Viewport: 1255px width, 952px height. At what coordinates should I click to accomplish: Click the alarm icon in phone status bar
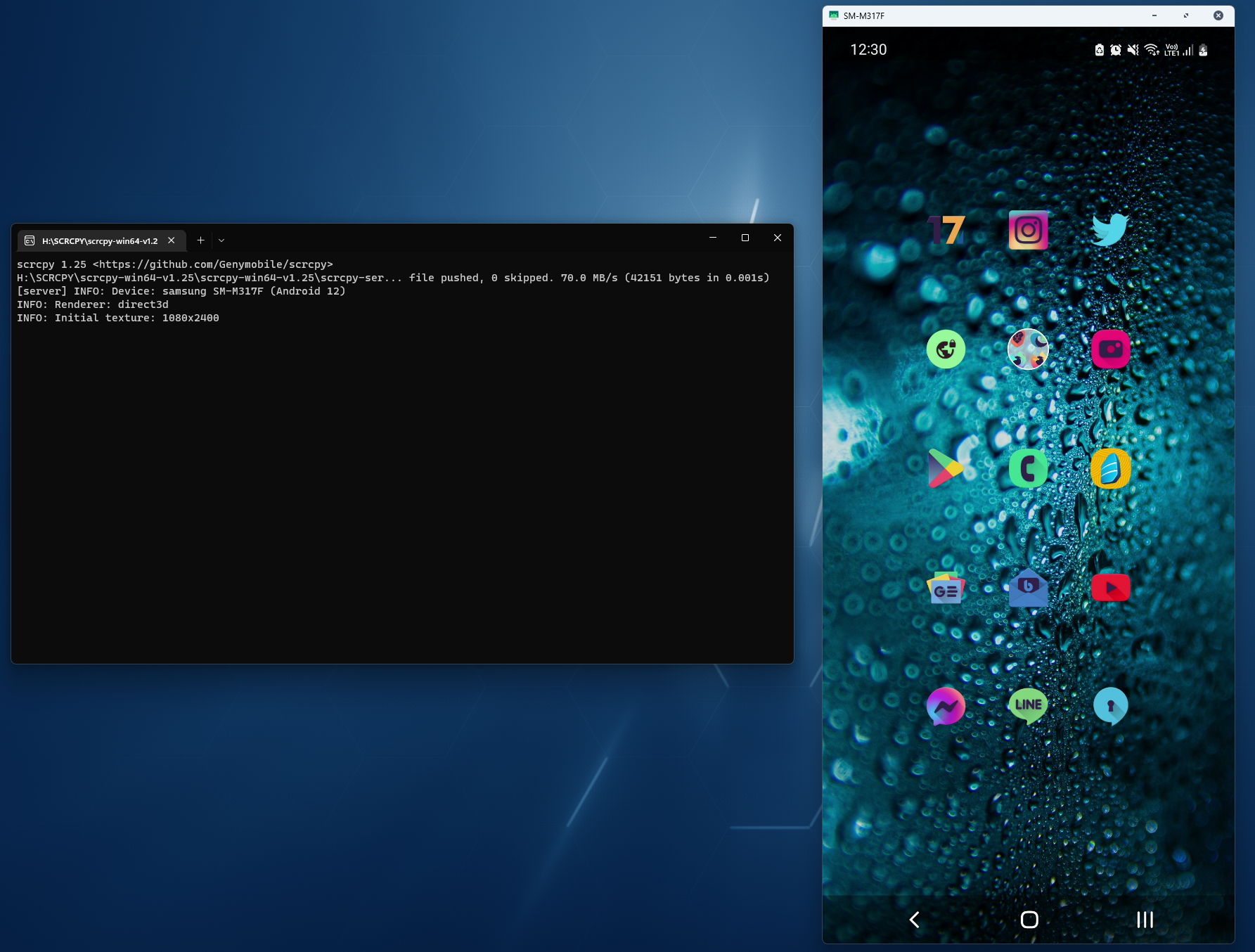point(1116,50)
